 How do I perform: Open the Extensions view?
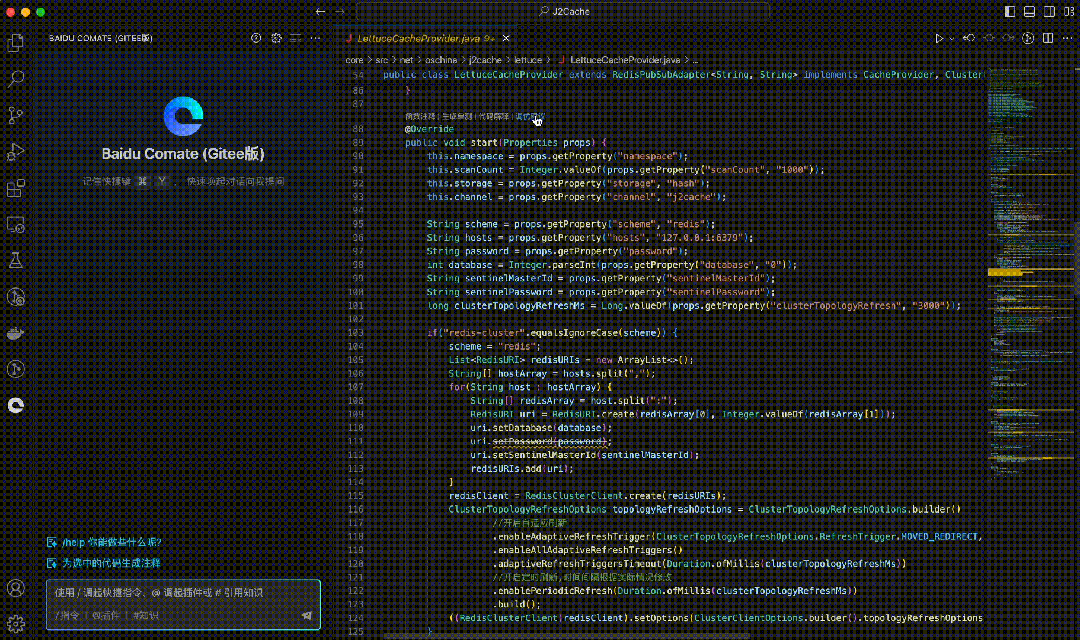click(x=16, y=188)
